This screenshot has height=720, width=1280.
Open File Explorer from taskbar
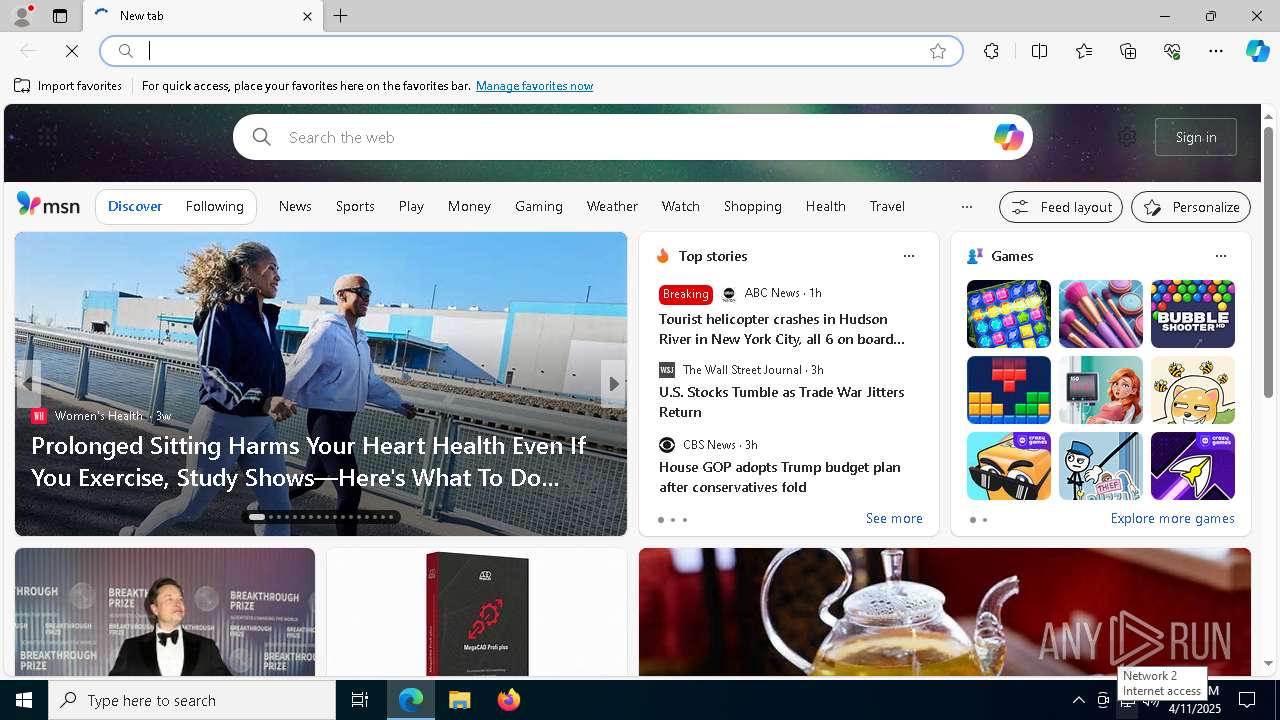click(x=460, y=700)
